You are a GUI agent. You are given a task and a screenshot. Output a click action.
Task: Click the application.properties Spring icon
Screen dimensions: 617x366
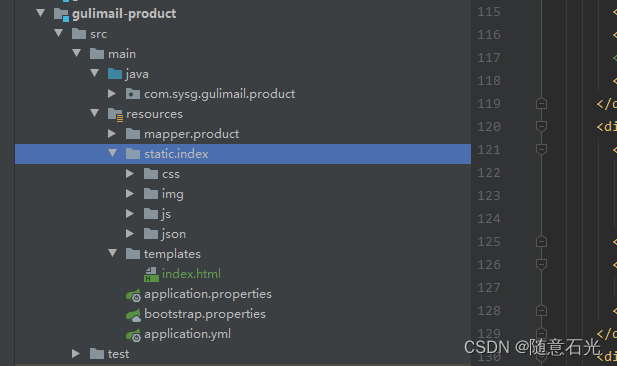pos(133,295)
